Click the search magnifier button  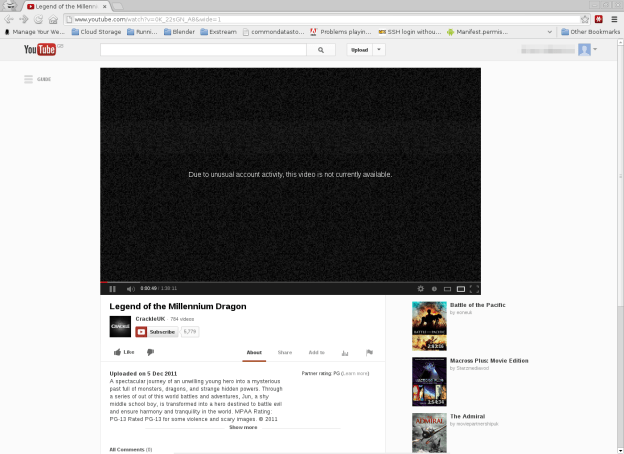(321, 50)
